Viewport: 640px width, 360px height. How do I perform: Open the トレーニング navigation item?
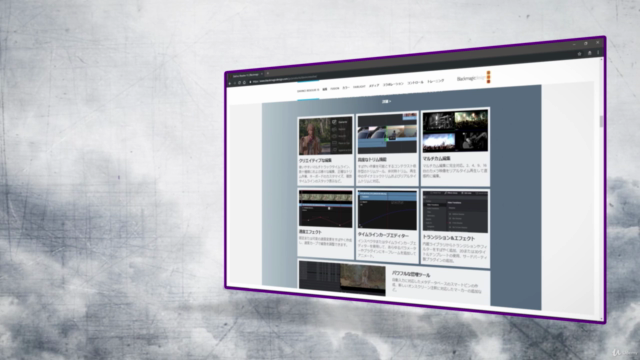[x=436, y=81]
